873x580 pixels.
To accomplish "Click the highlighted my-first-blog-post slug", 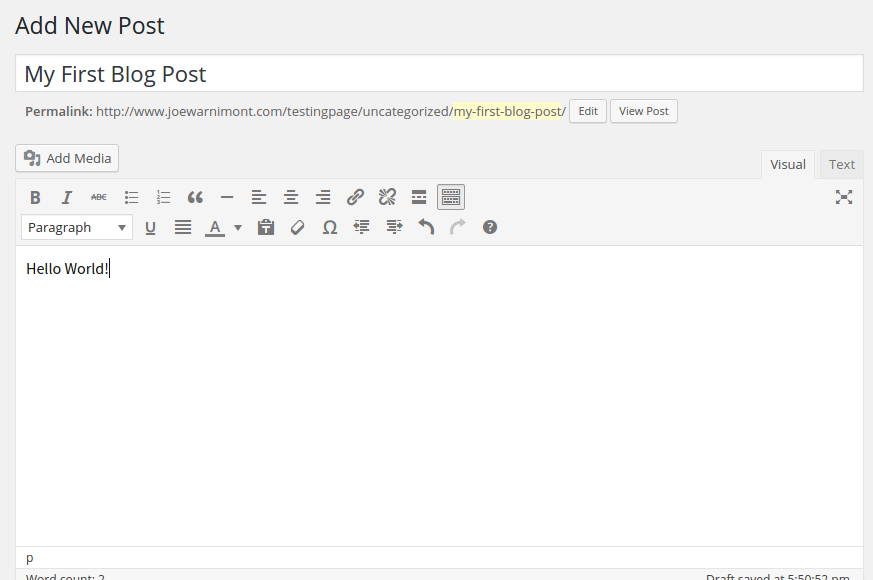I will click(509, 111).
